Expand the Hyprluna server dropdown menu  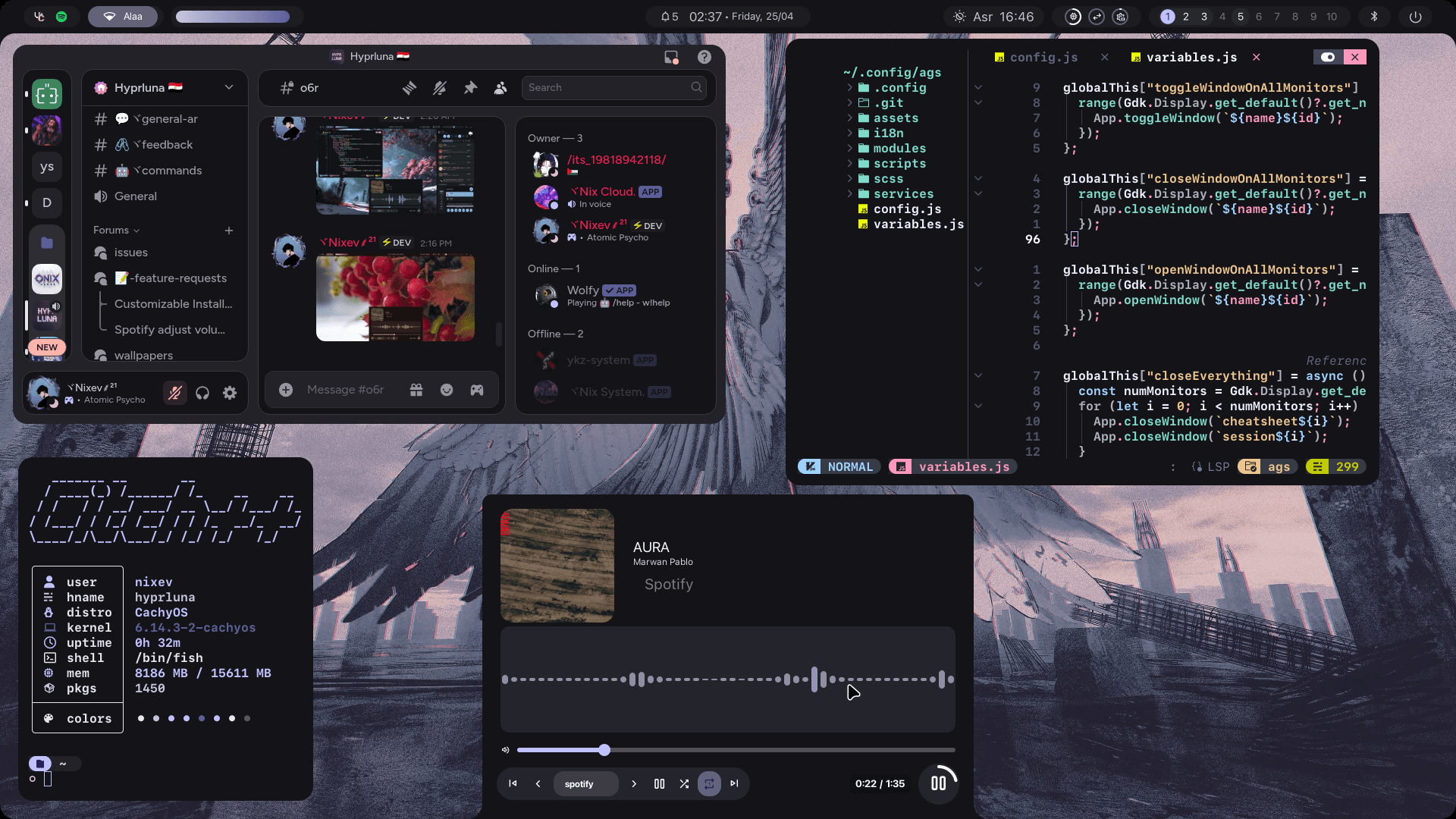tap(229, 88)
